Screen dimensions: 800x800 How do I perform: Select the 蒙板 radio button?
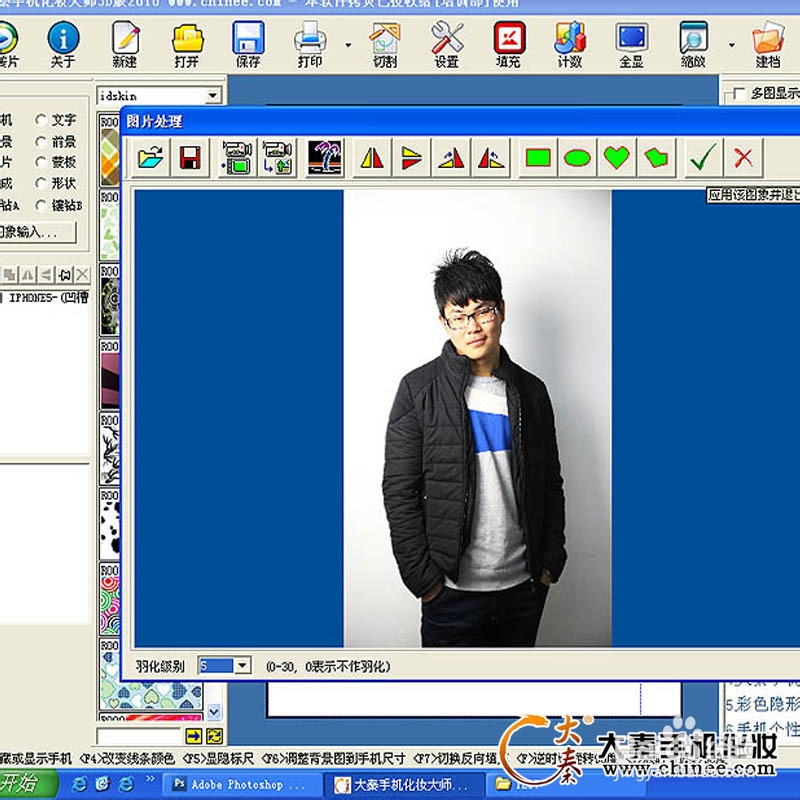[41, 162]
